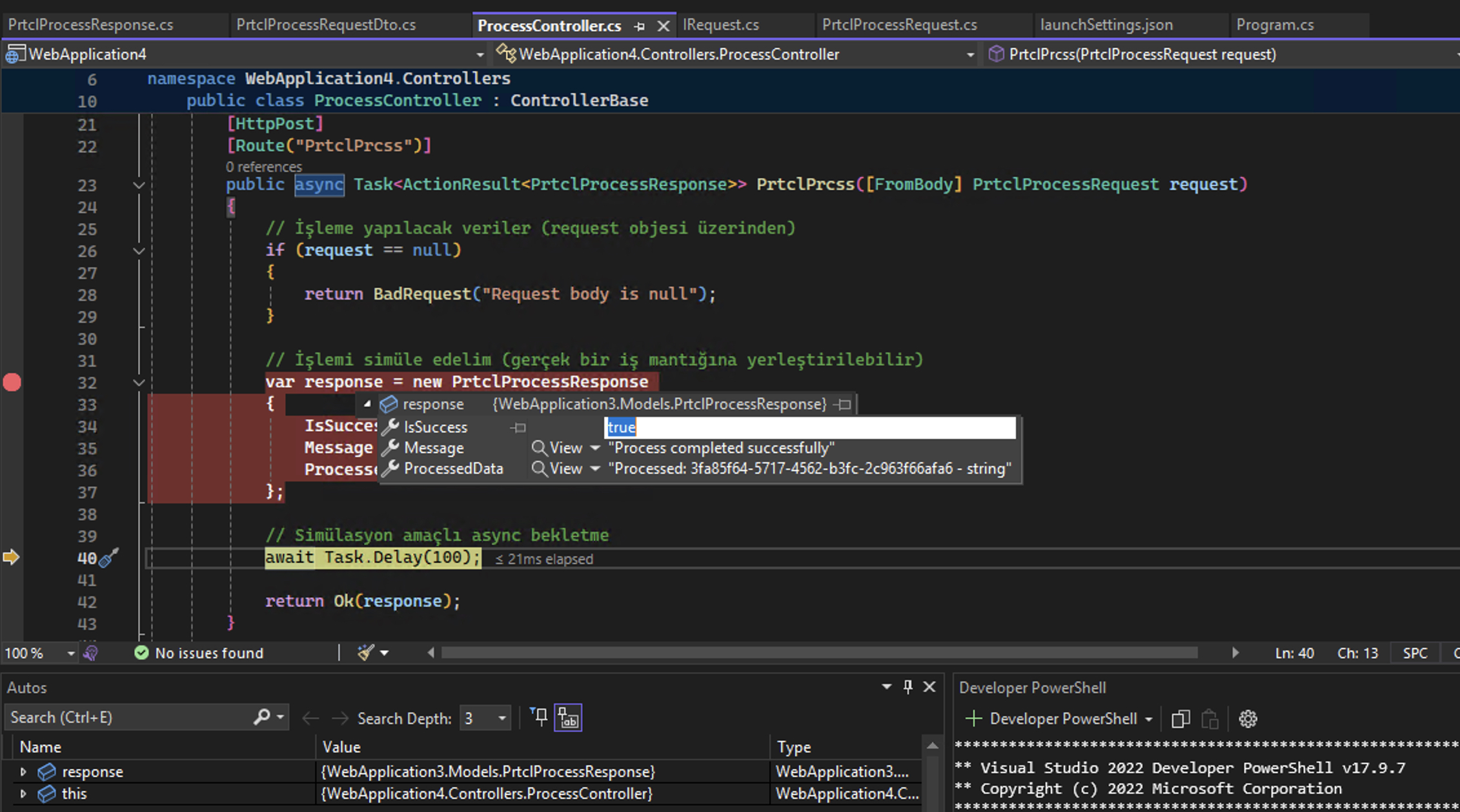Screen dimensions: 1460x812
Task: Click the current statement arrow at line 40
Action: (11, 557)
